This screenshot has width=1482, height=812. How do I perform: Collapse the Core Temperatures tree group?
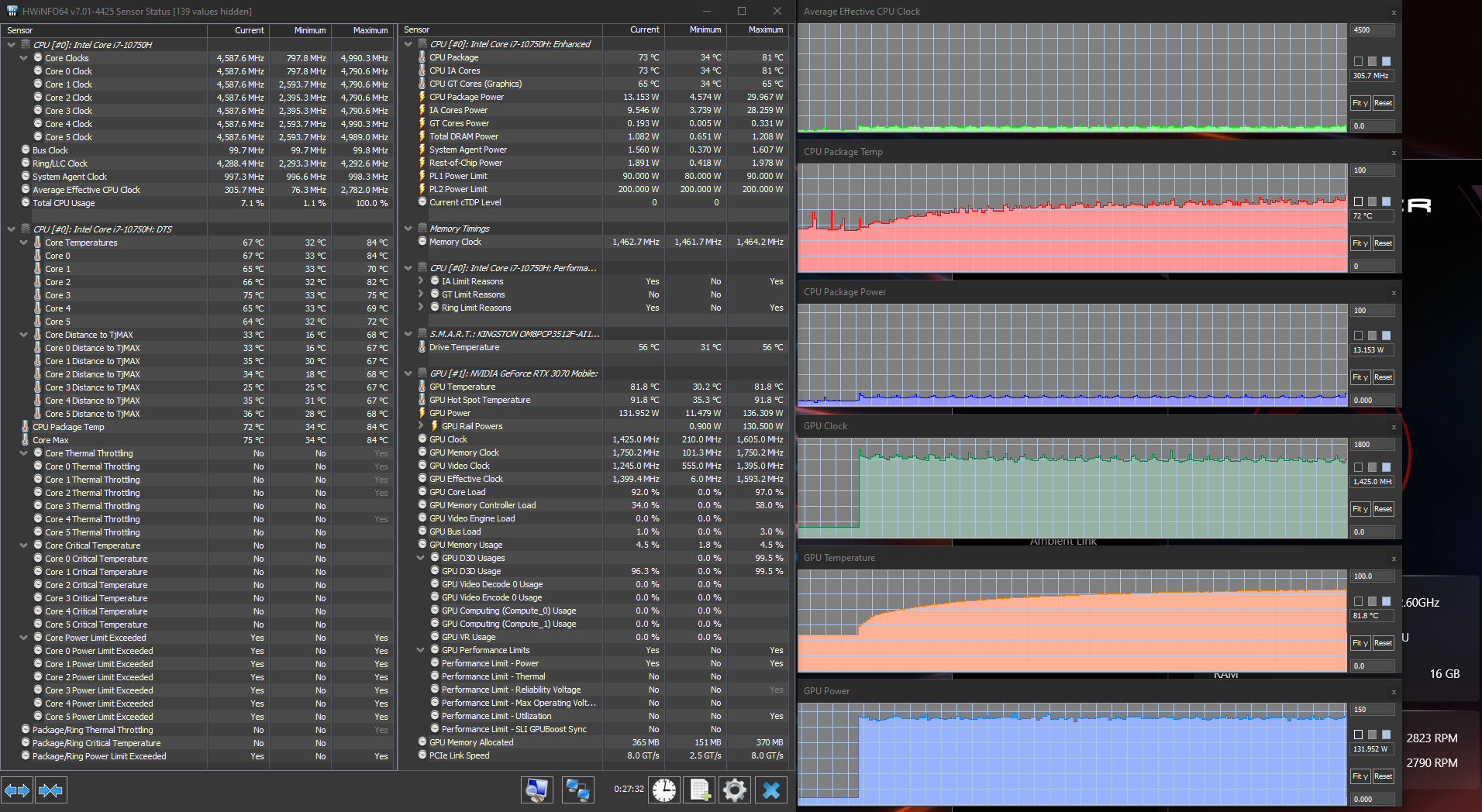pos(24,243)
